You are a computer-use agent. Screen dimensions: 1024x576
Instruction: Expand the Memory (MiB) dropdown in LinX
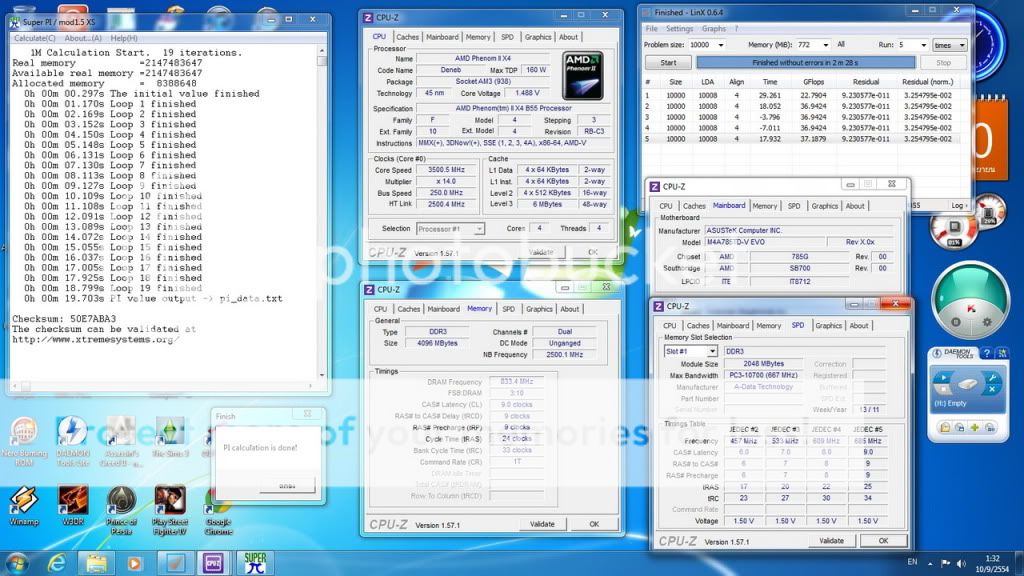(825, 45)
